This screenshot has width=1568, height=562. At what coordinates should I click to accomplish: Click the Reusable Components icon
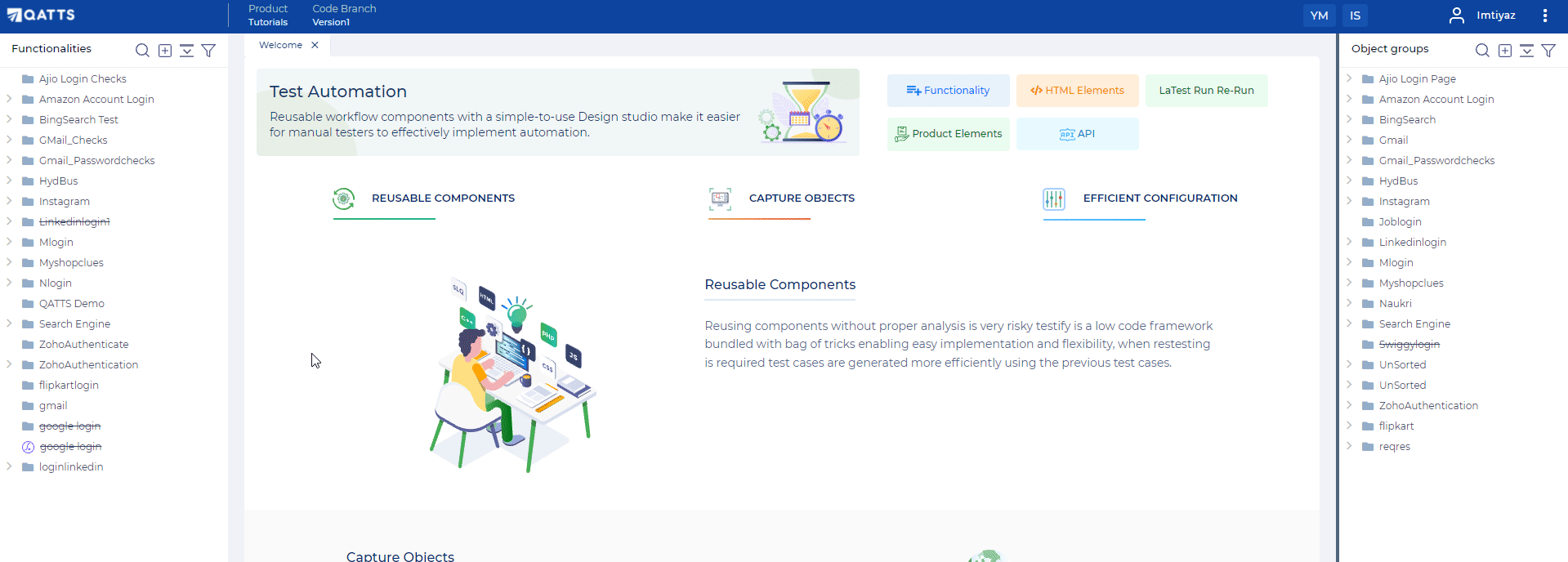[344, 198]
